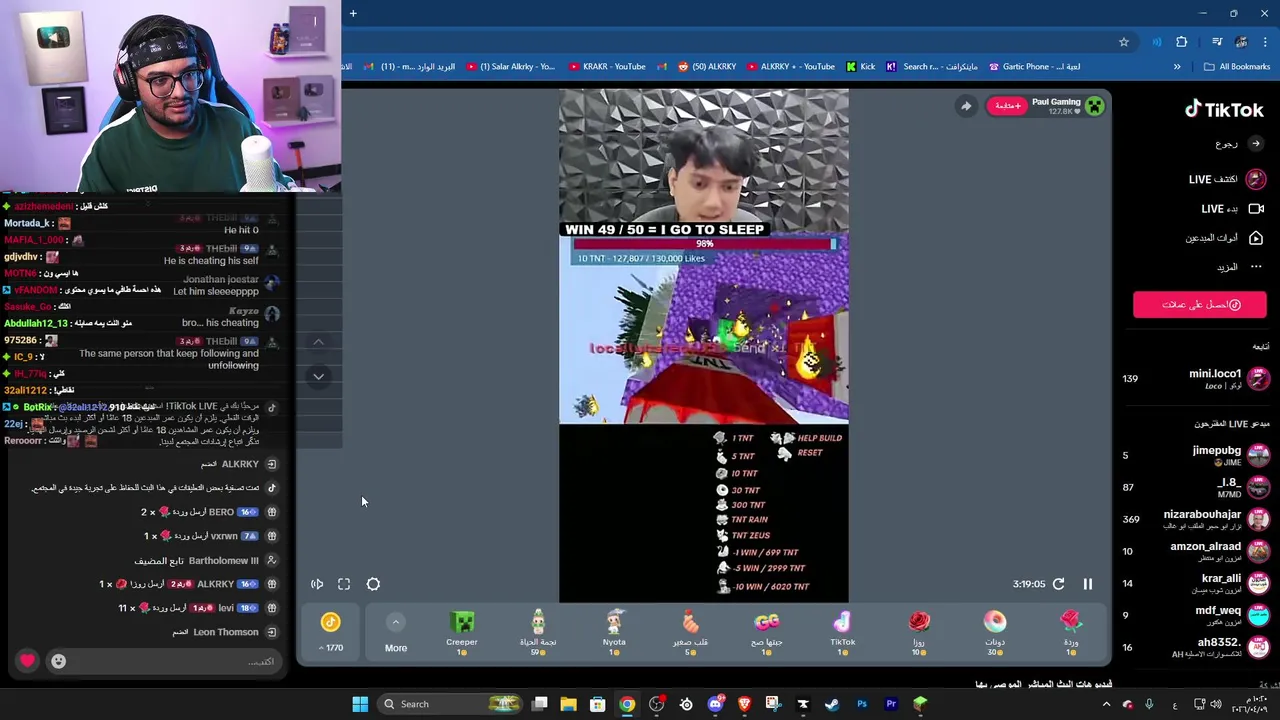Open the Gartic Phone bookmark
Screen dimensions: 1280x720
point(1034,67)
